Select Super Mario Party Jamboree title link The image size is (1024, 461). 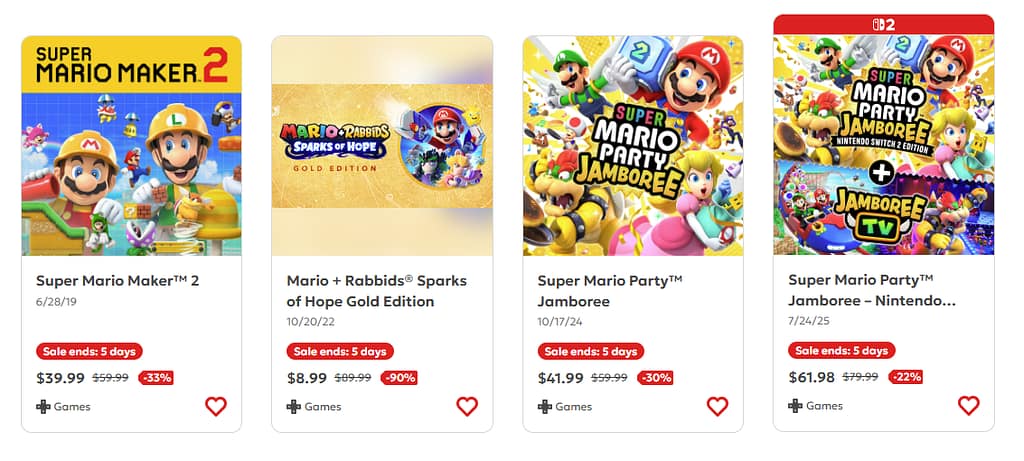point(609,291)
